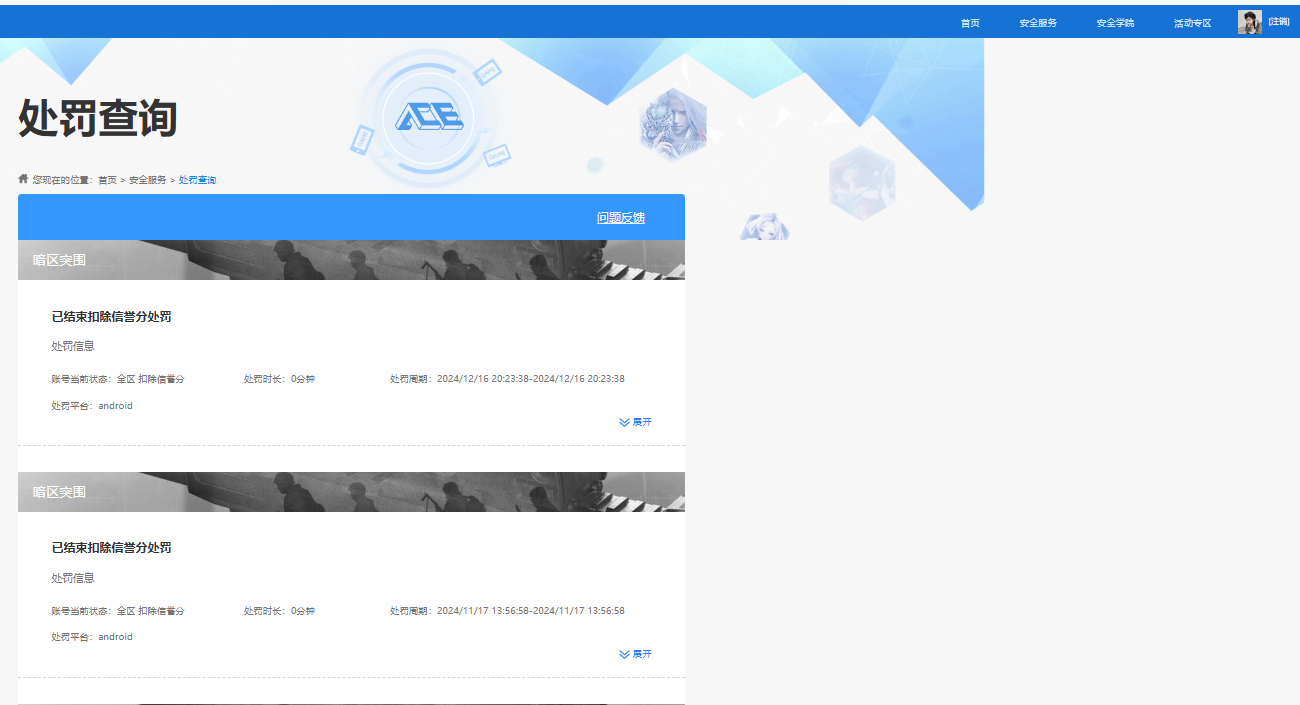Click the 问题反馈 feedback link
This screenshot has height=705, width=1300.
point(622,216)
